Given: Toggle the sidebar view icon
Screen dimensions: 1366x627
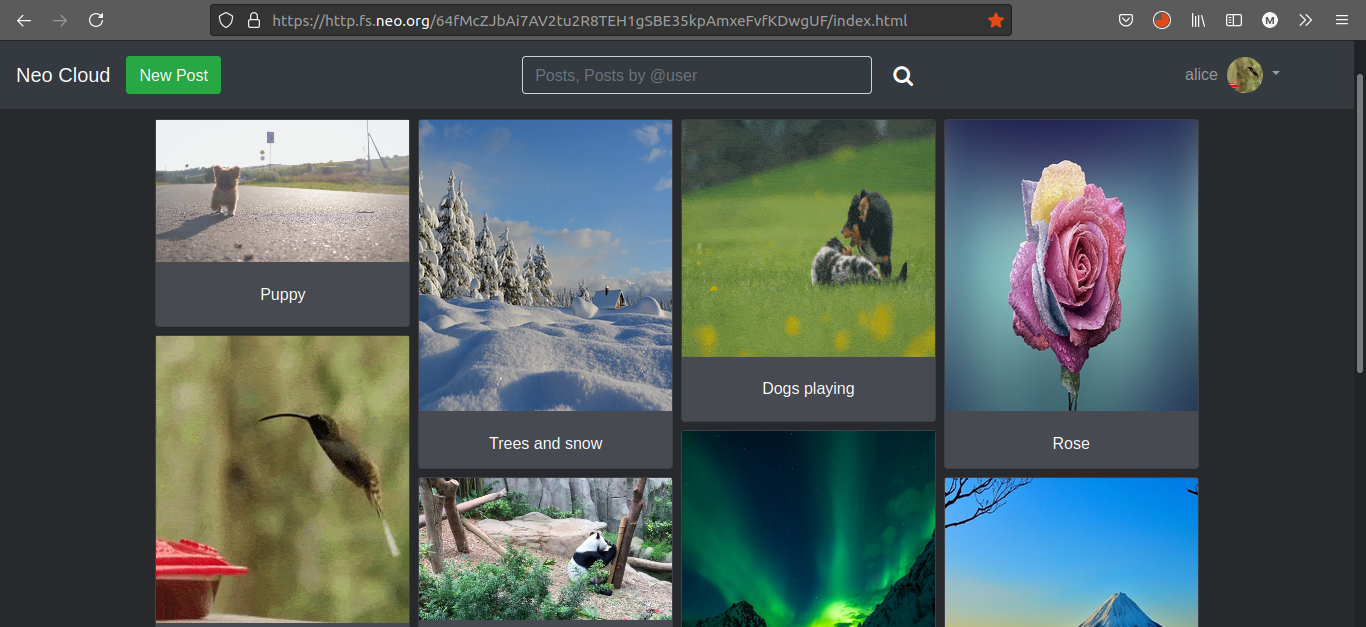Looking at the screenshot, I should pyautogui.click(x=1234, y=20).
